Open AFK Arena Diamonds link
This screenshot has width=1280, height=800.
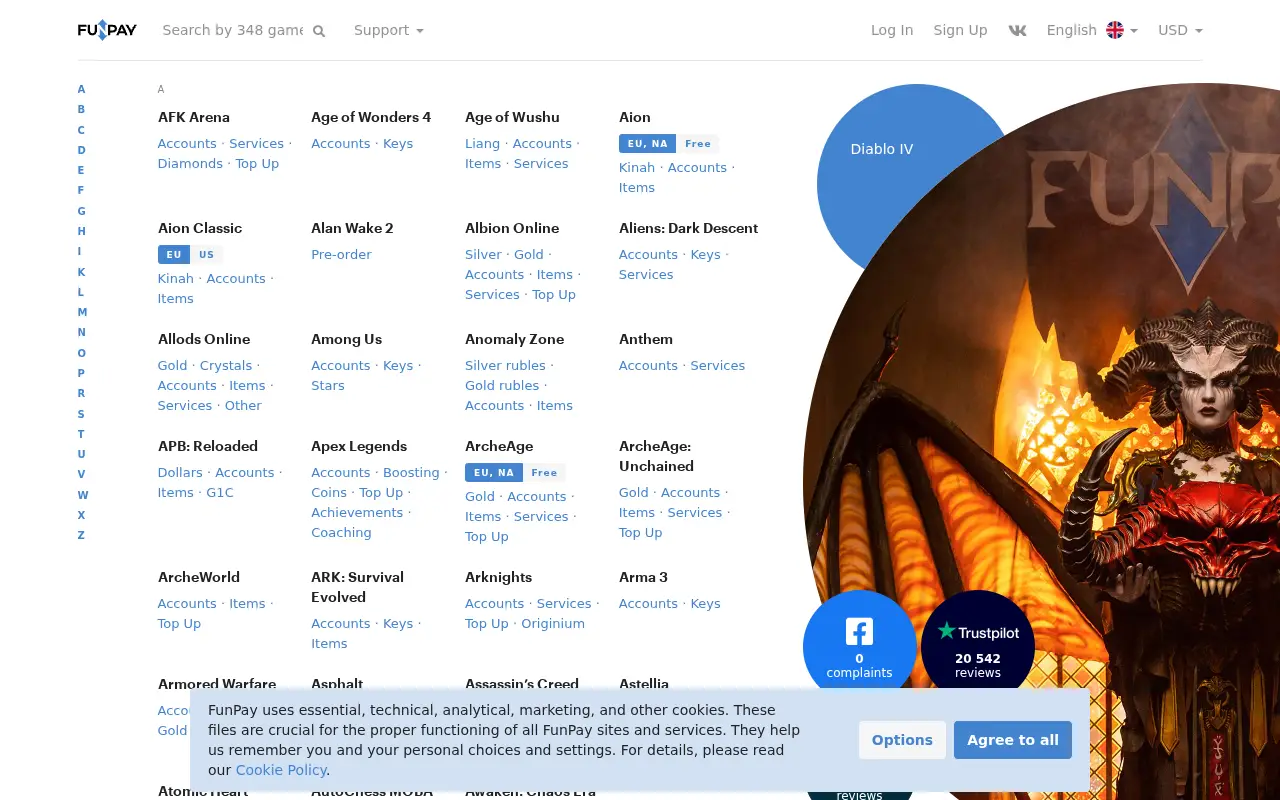coord(190,164)
